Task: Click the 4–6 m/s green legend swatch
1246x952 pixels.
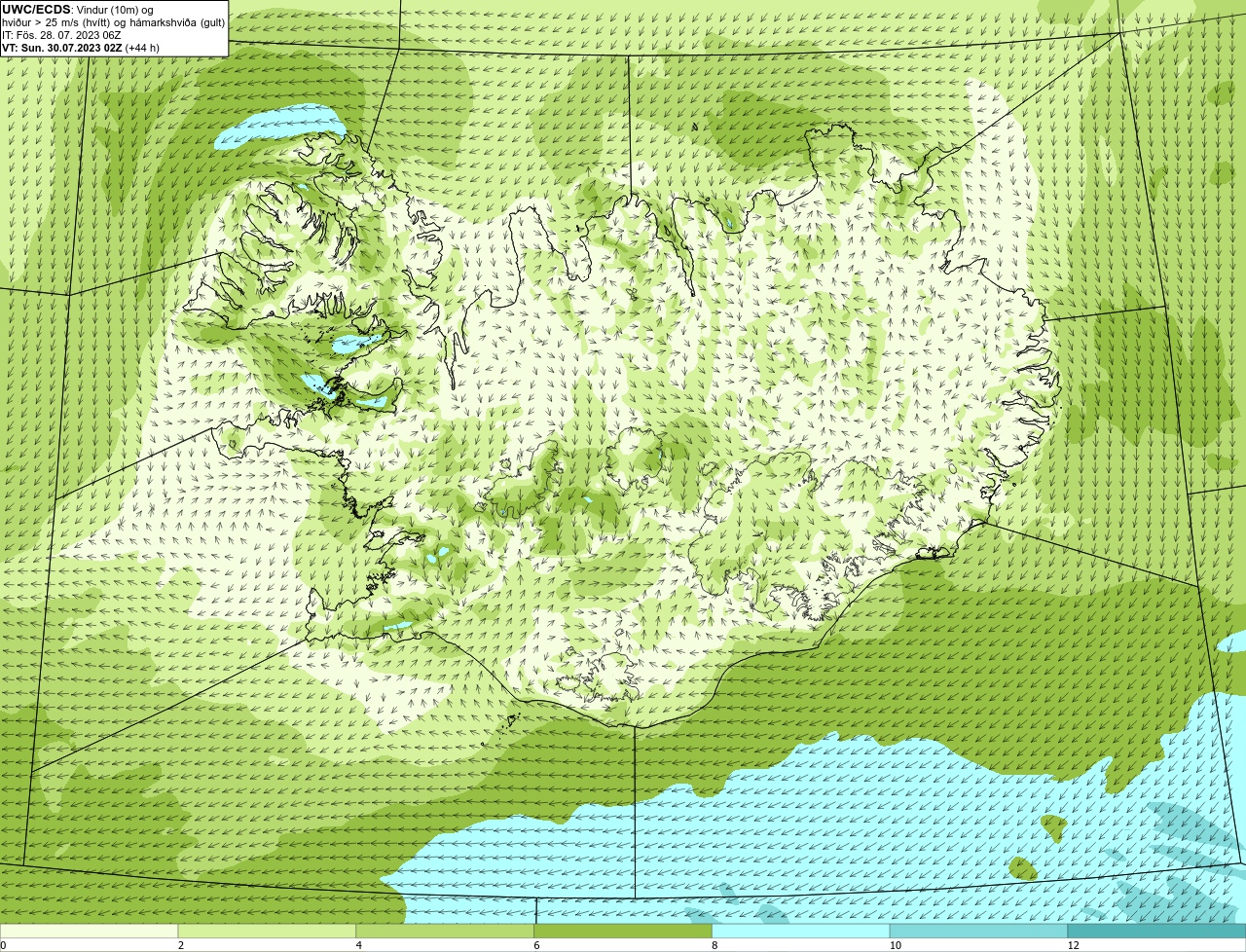Action: 445,932
